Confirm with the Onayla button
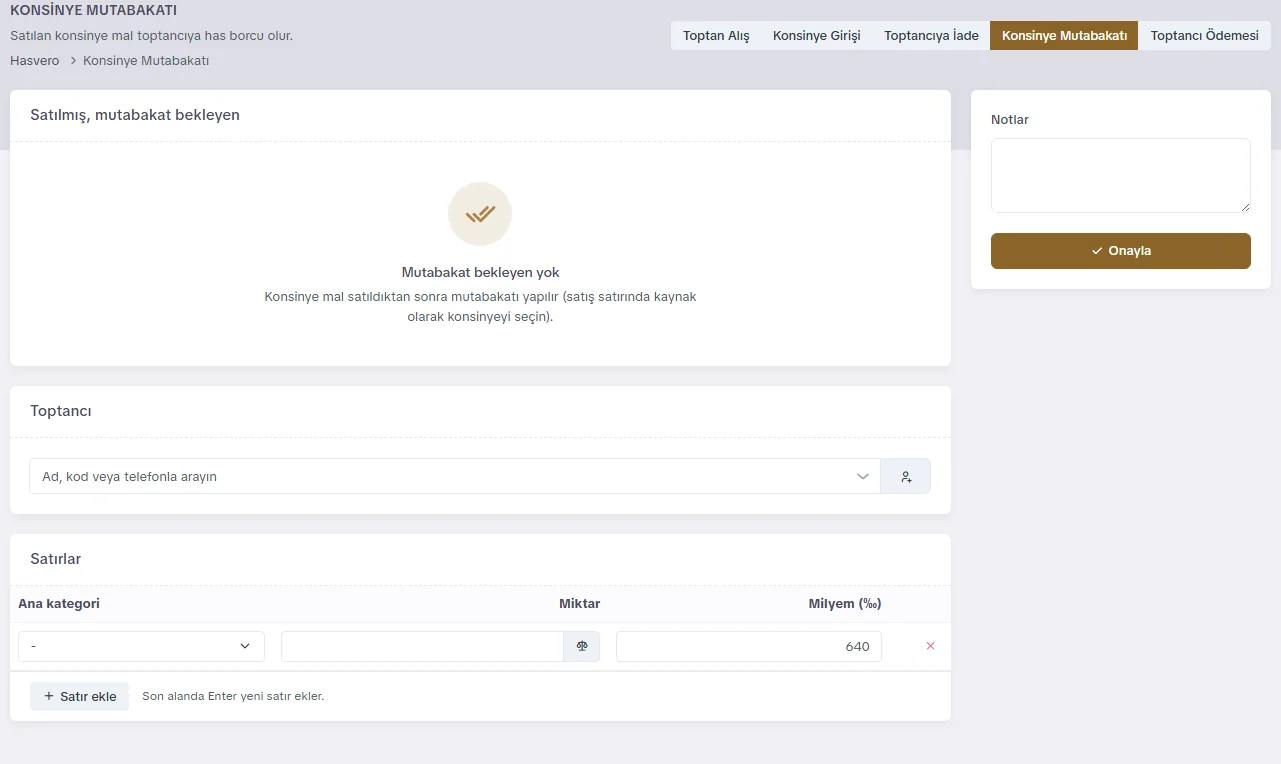Viewport: 1281px width, 764px height. pyautogui.click(x=1121, y=251)
